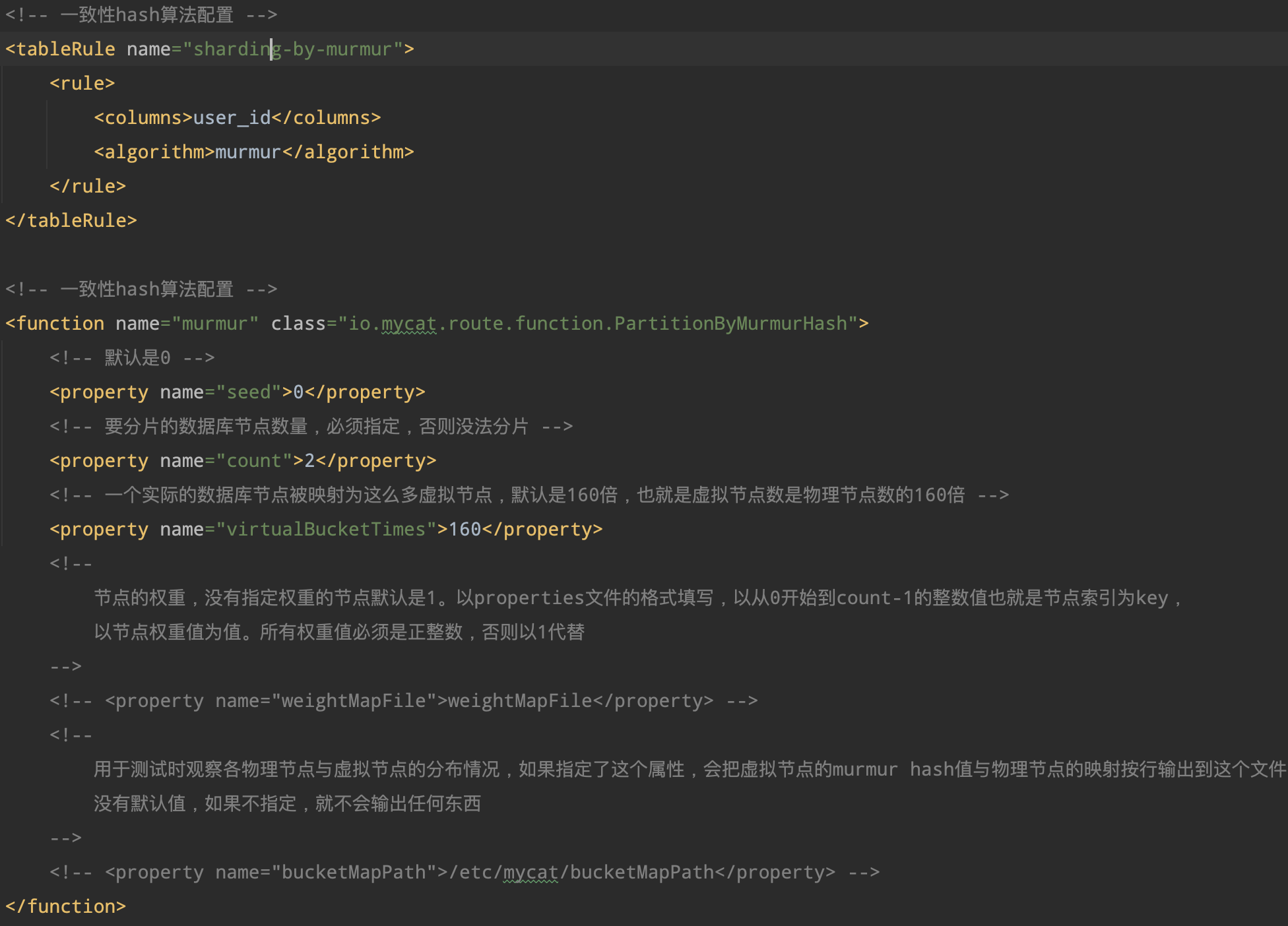Click "virtualBucketTimes" attribute value
Image resolution: width=1288 pixels, height=926 pixels.
pos(326,530)
